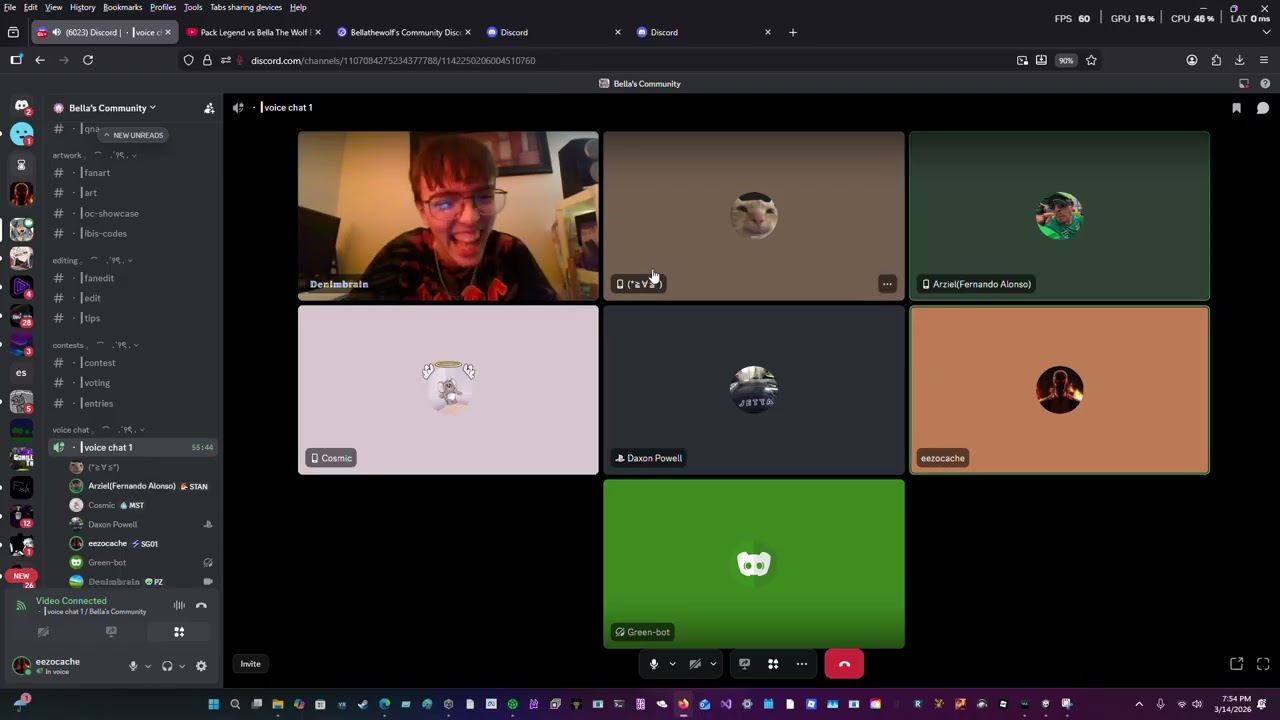1280x720 pixels.
Task: Toggle camera in the sidebar voice panel
Action: pyautogui.click(x=43, y=632)
